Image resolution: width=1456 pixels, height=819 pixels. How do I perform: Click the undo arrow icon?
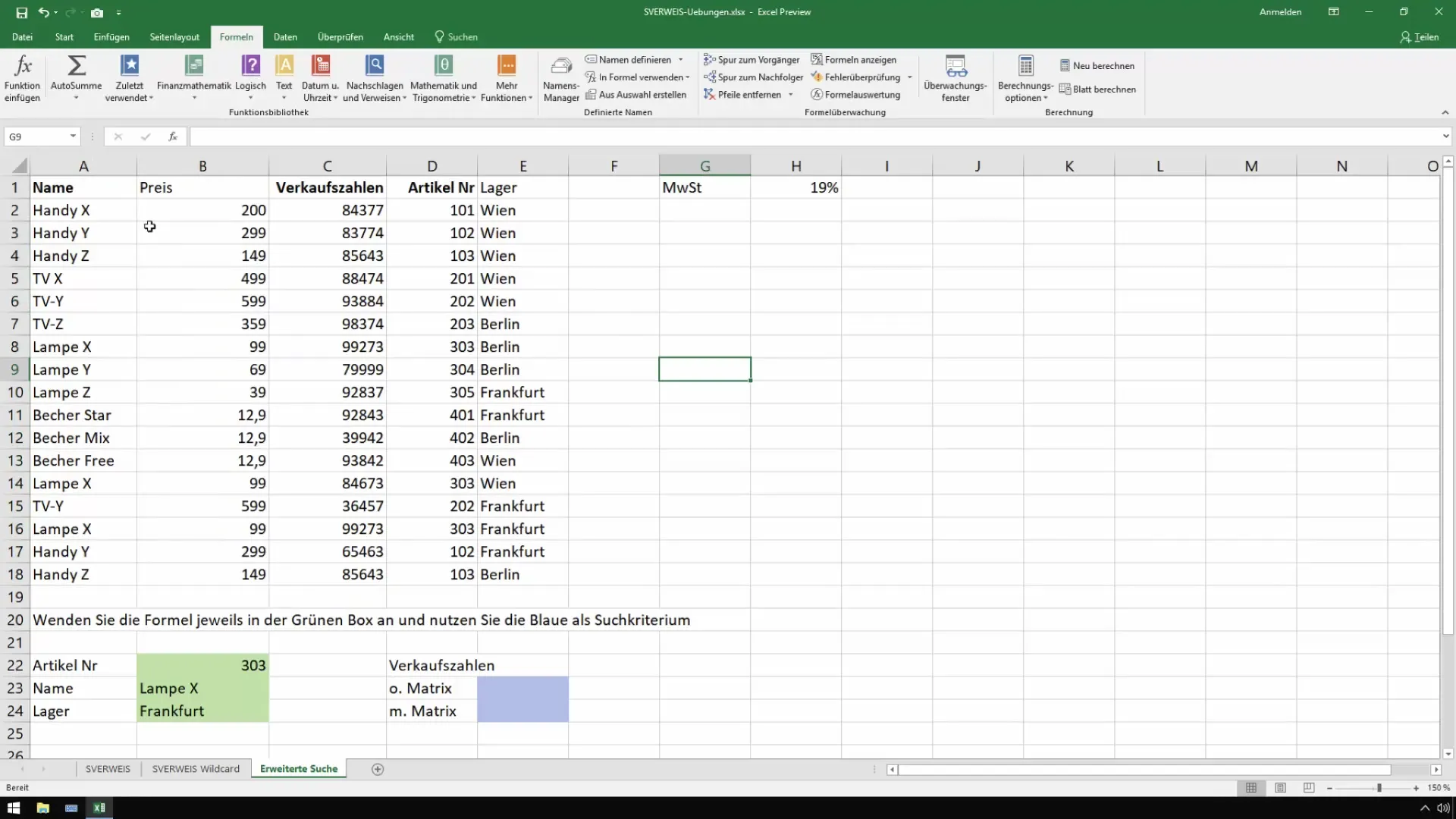(43, 12)
